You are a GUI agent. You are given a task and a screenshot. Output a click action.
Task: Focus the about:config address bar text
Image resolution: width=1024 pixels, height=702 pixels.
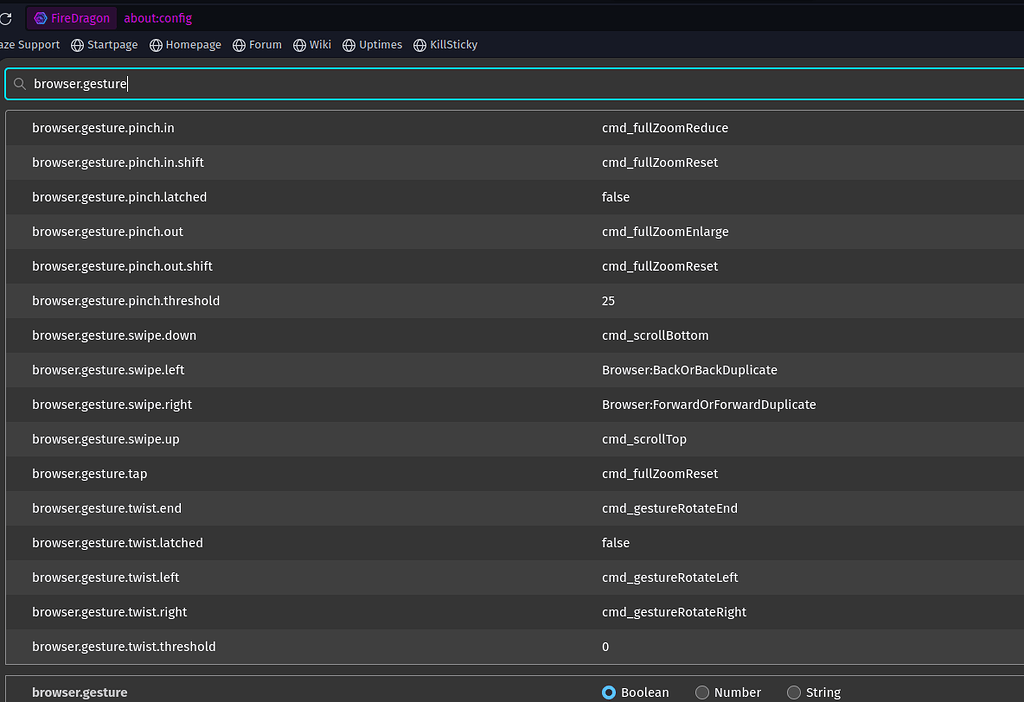click(158, 18)
